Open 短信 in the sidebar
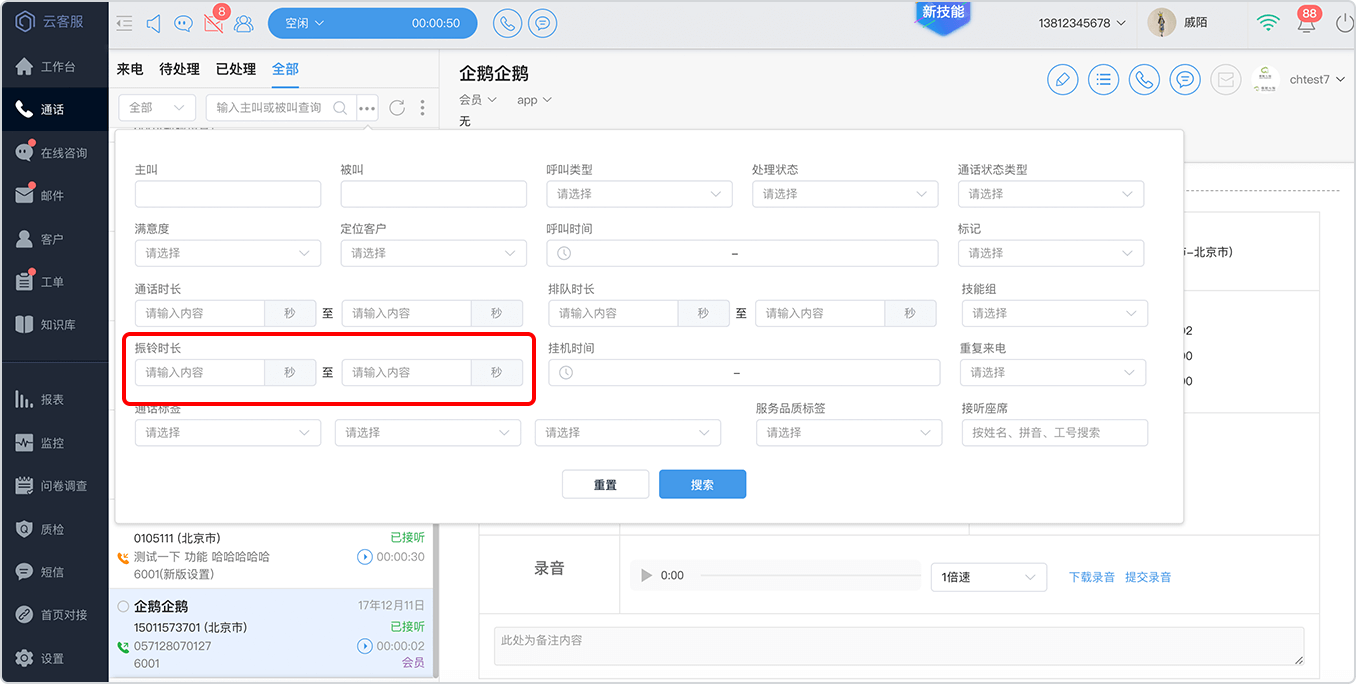The width and height of the screenshot is (1356, 684). coord(54,572)
